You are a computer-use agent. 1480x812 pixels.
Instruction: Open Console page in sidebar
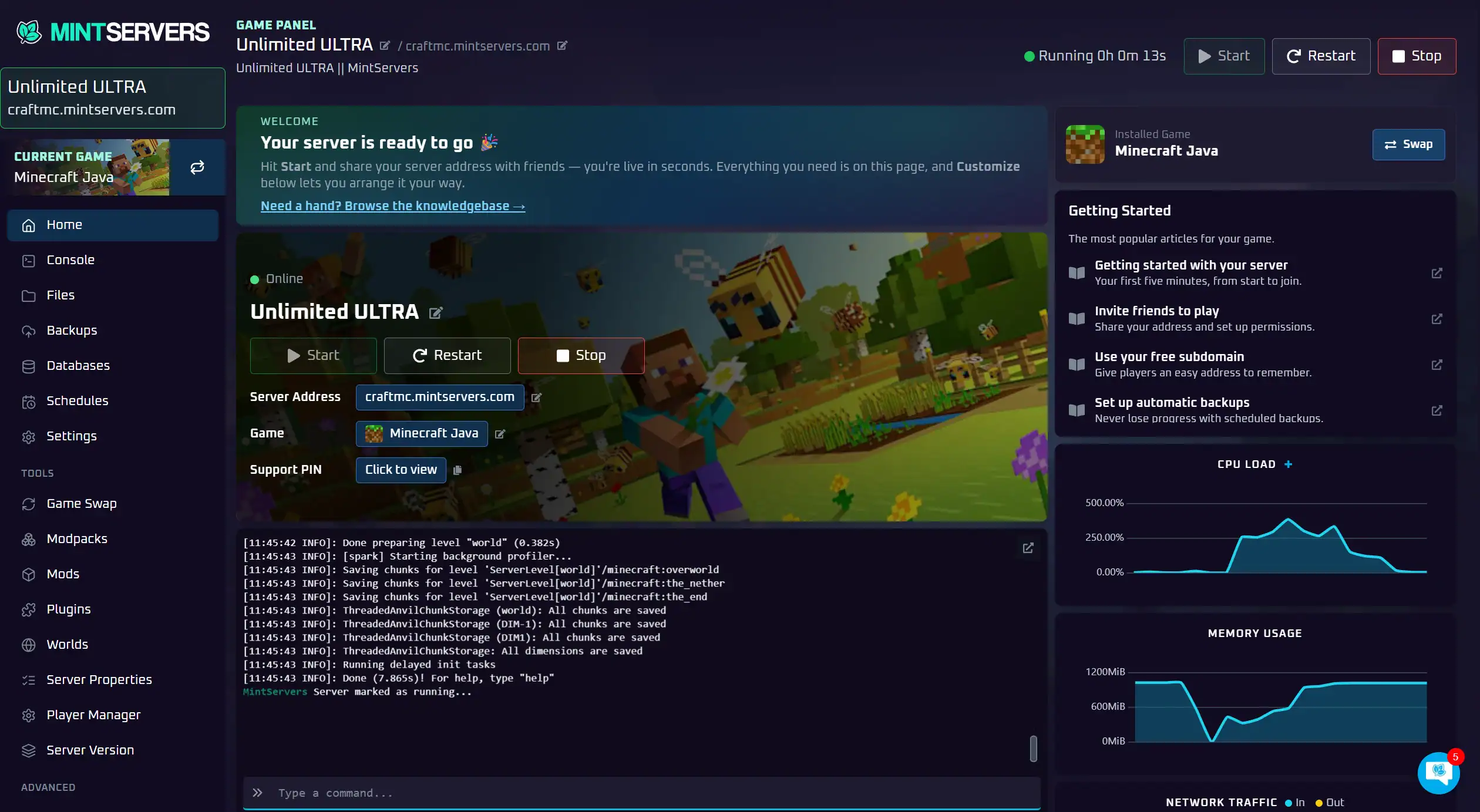[113, 260]
